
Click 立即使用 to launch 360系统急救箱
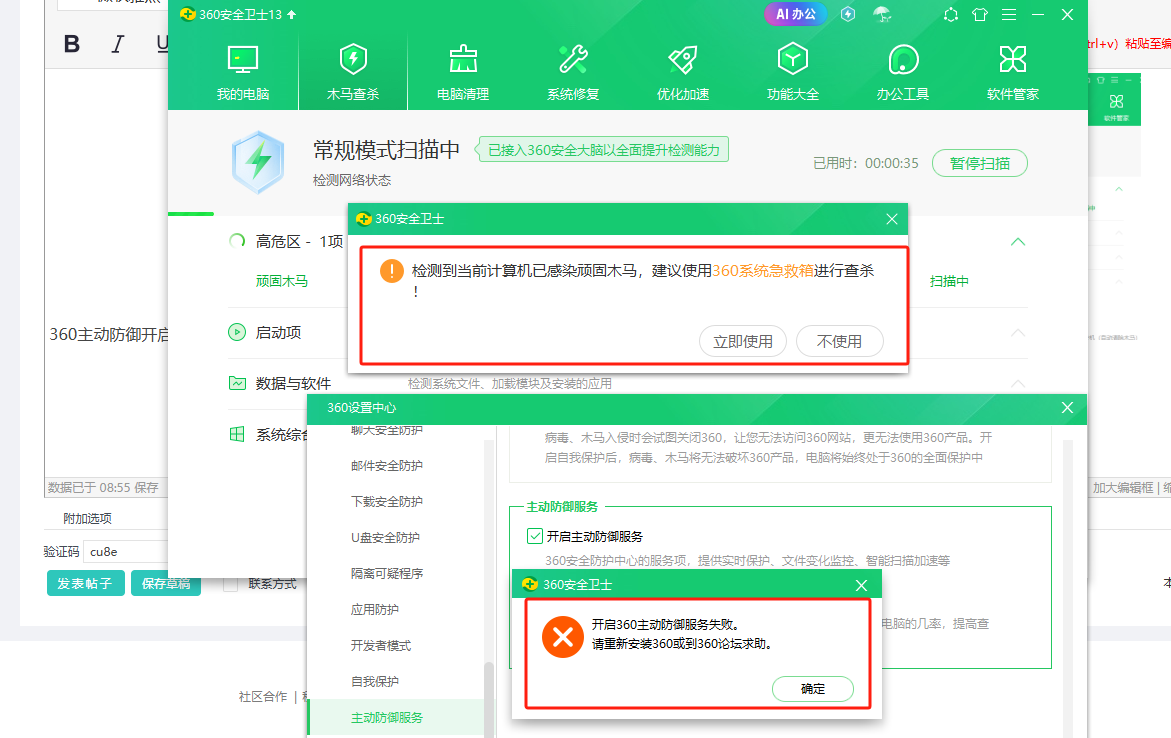pos(743,340)
